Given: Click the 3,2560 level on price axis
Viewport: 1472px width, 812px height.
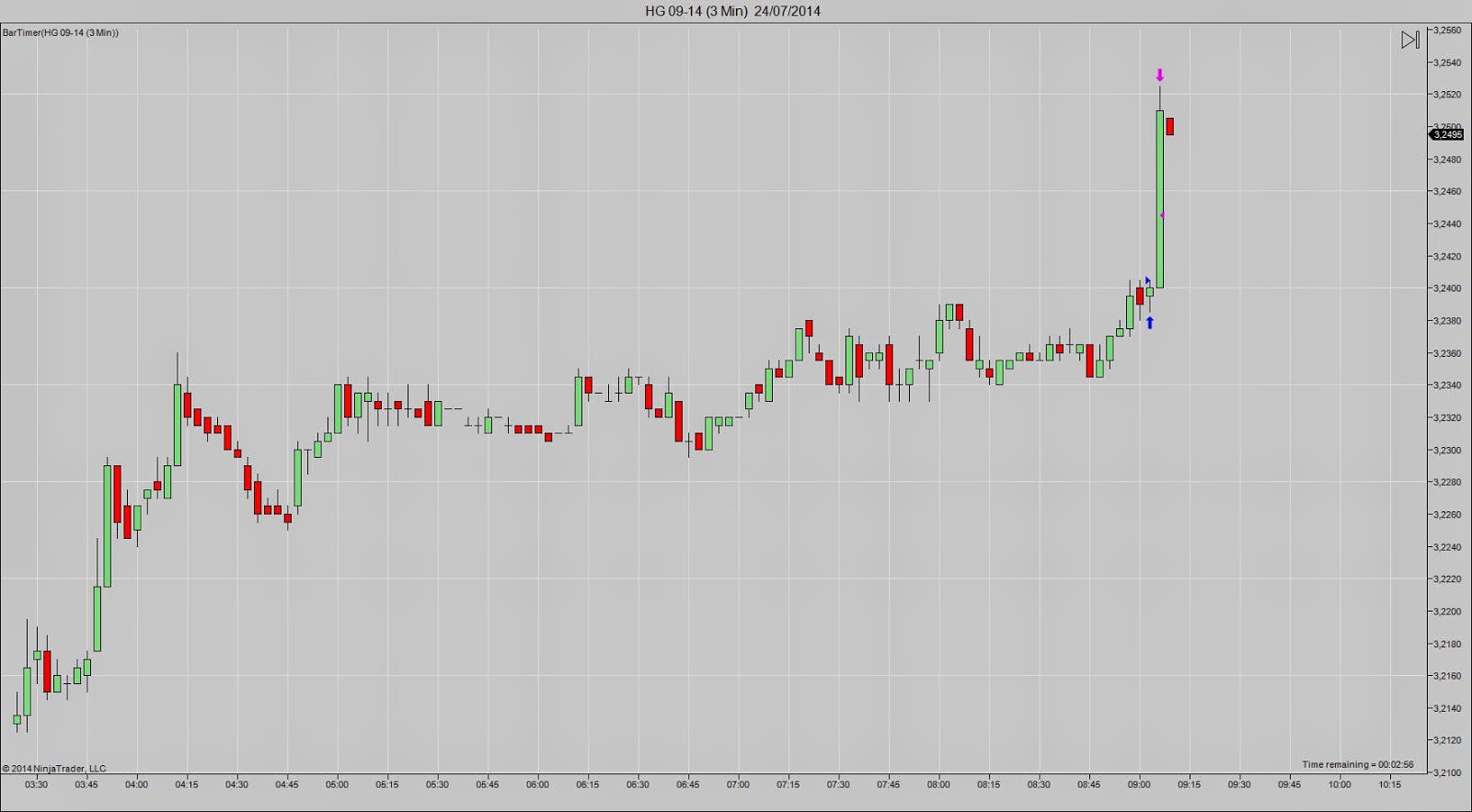Looking at the screenshot, I should pyautogui.click(x=1447, y=30).
